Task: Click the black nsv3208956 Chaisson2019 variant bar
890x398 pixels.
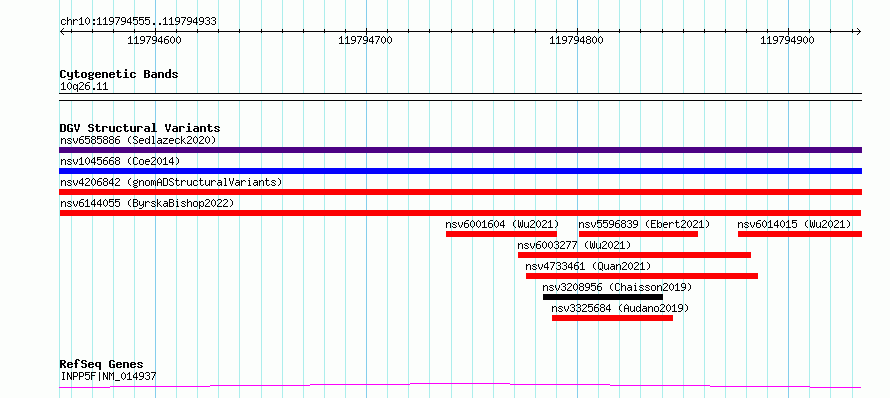Action: (603, 297)
